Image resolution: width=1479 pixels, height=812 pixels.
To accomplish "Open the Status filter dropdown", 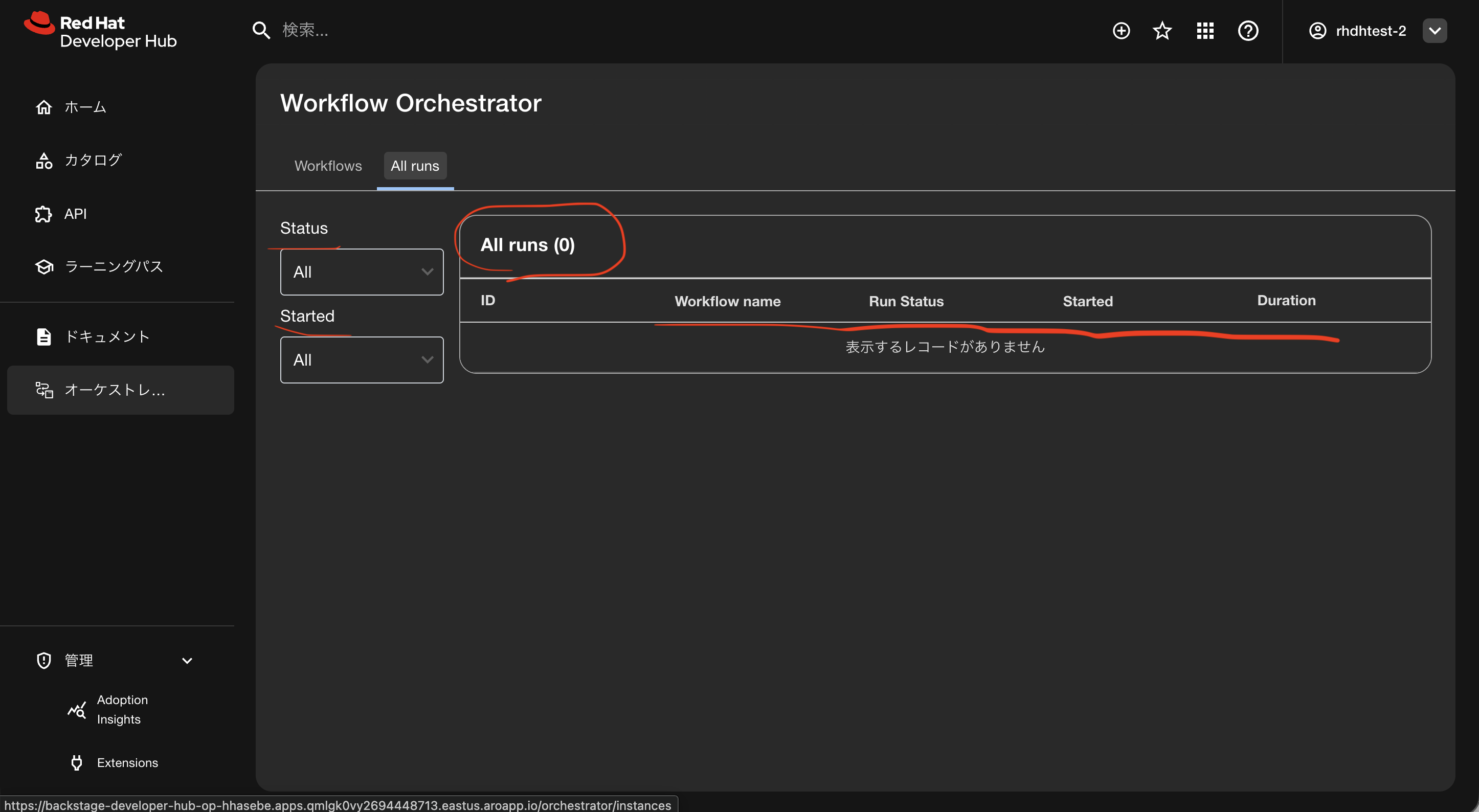I will click(x=361, y=272).
